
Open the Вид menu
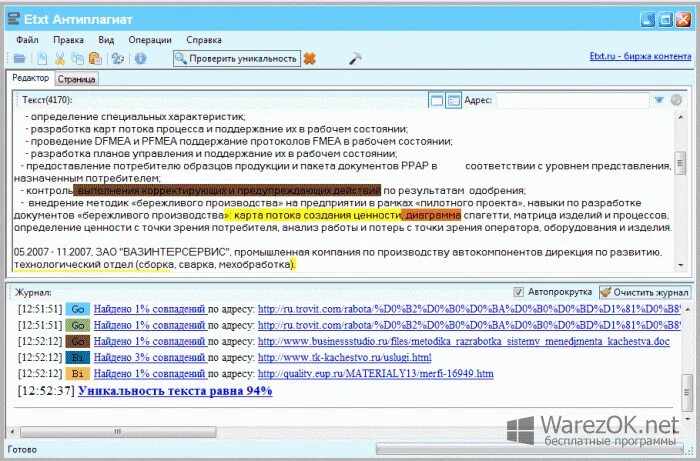tap(106, 40)
